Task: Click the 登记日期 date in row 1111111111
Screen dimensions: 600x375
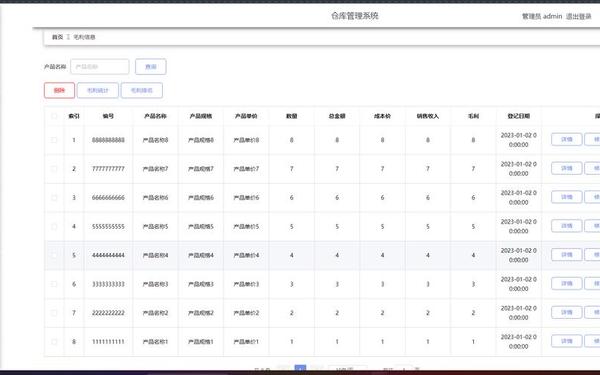Action: click(x=518, y=342)
